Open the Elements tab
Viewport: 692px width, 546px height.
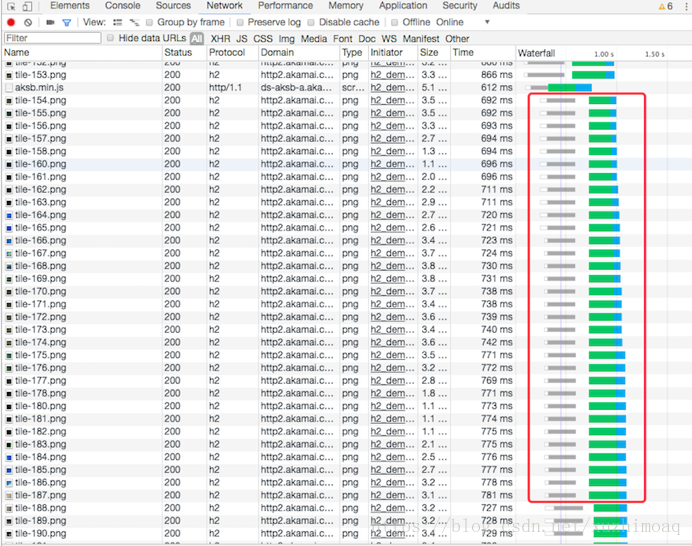click(70, 6)
